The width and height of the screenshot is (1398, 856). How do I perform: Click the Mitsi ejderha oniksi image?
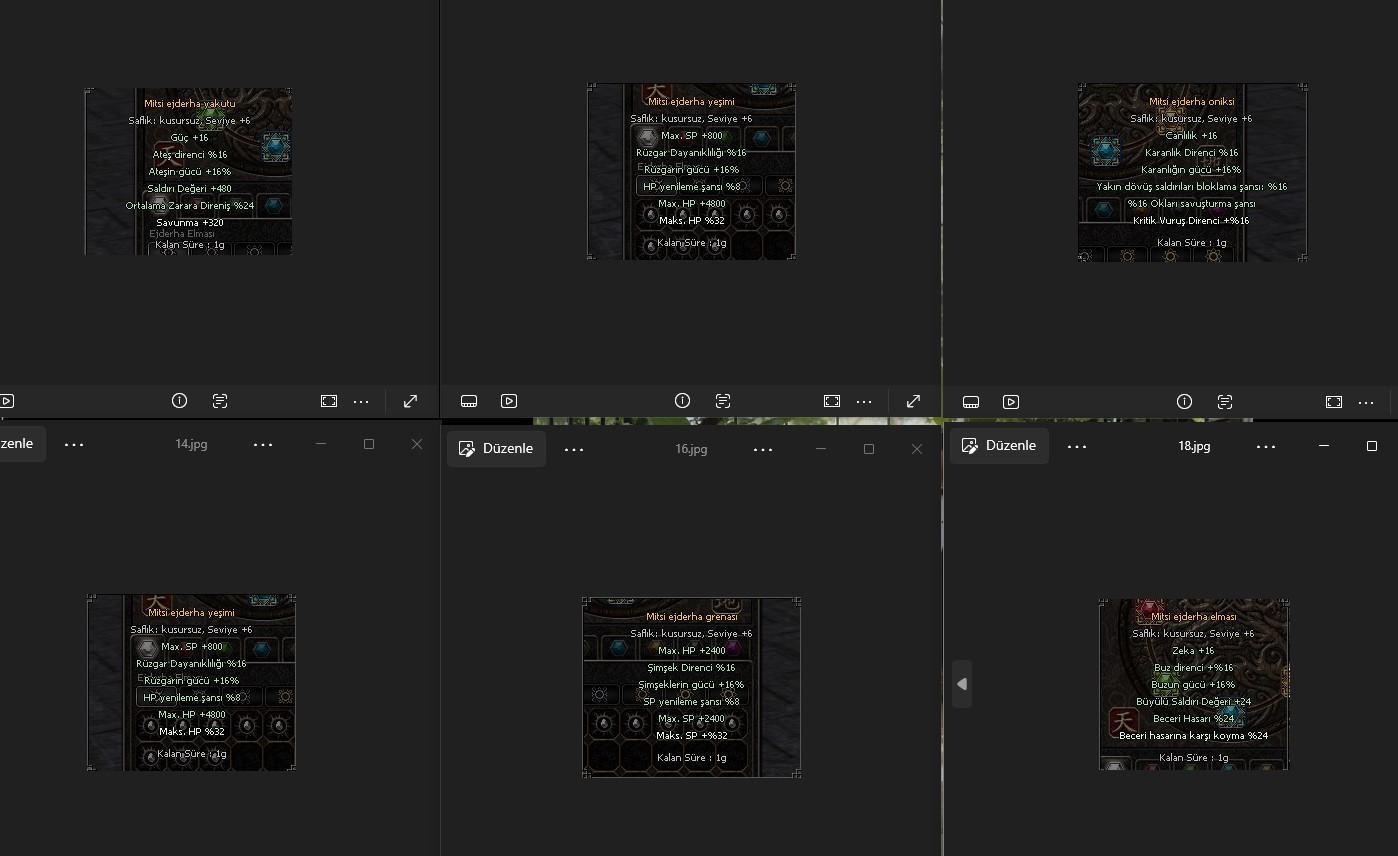[x=1192, y=172]
